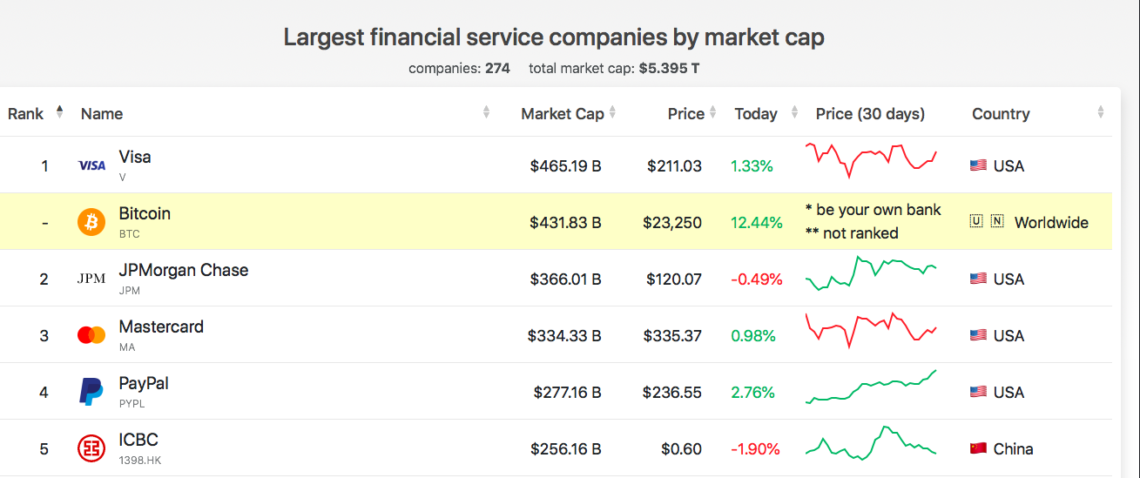
Task: Click the JPM logo icon
Action: (x=91, y=279)
